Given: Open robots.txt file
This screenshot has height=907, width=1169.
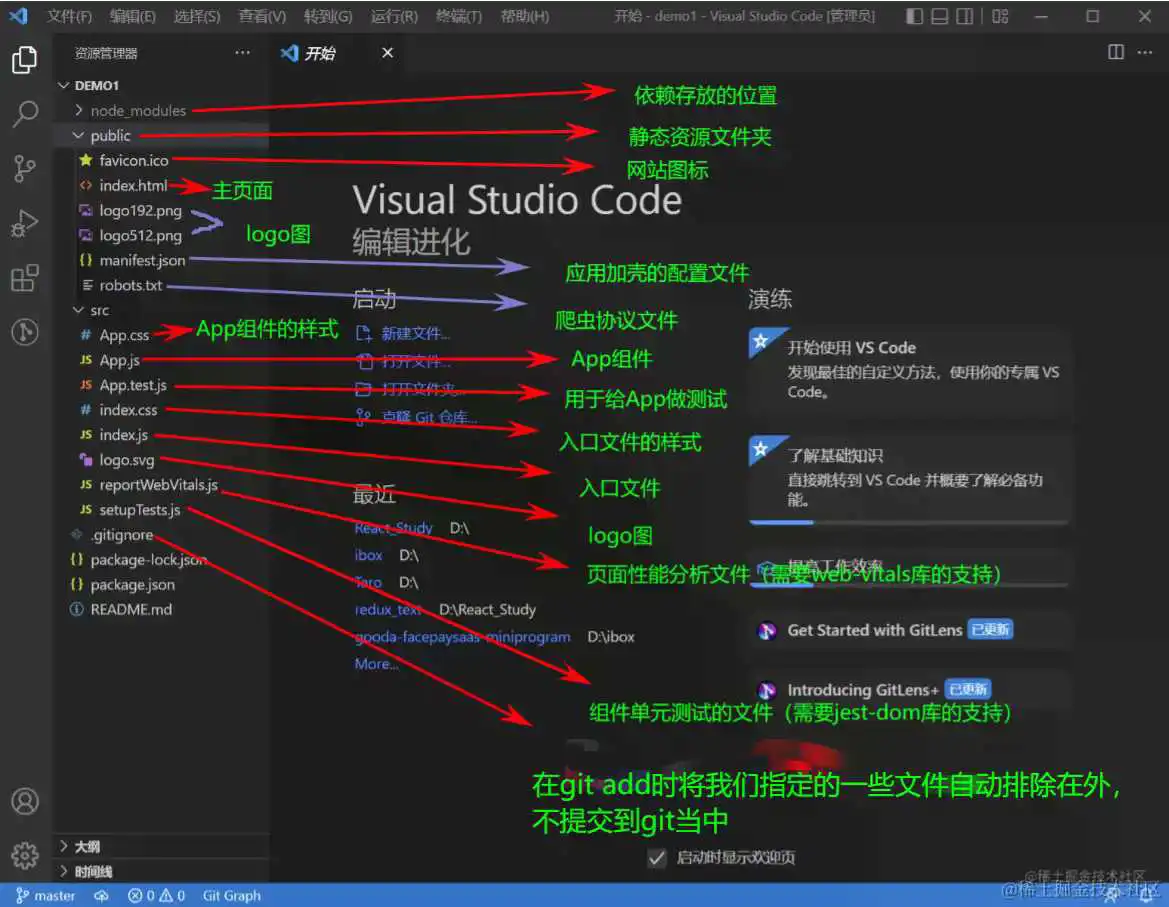Looking at the screenshot, I should (x=130, y=285).
